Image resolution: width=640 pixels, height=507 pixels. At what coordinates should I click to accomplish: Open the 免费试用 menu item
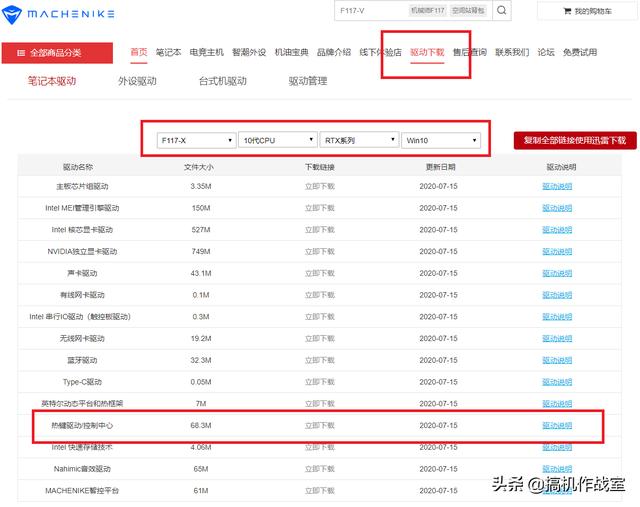click(x=580, y=52)
